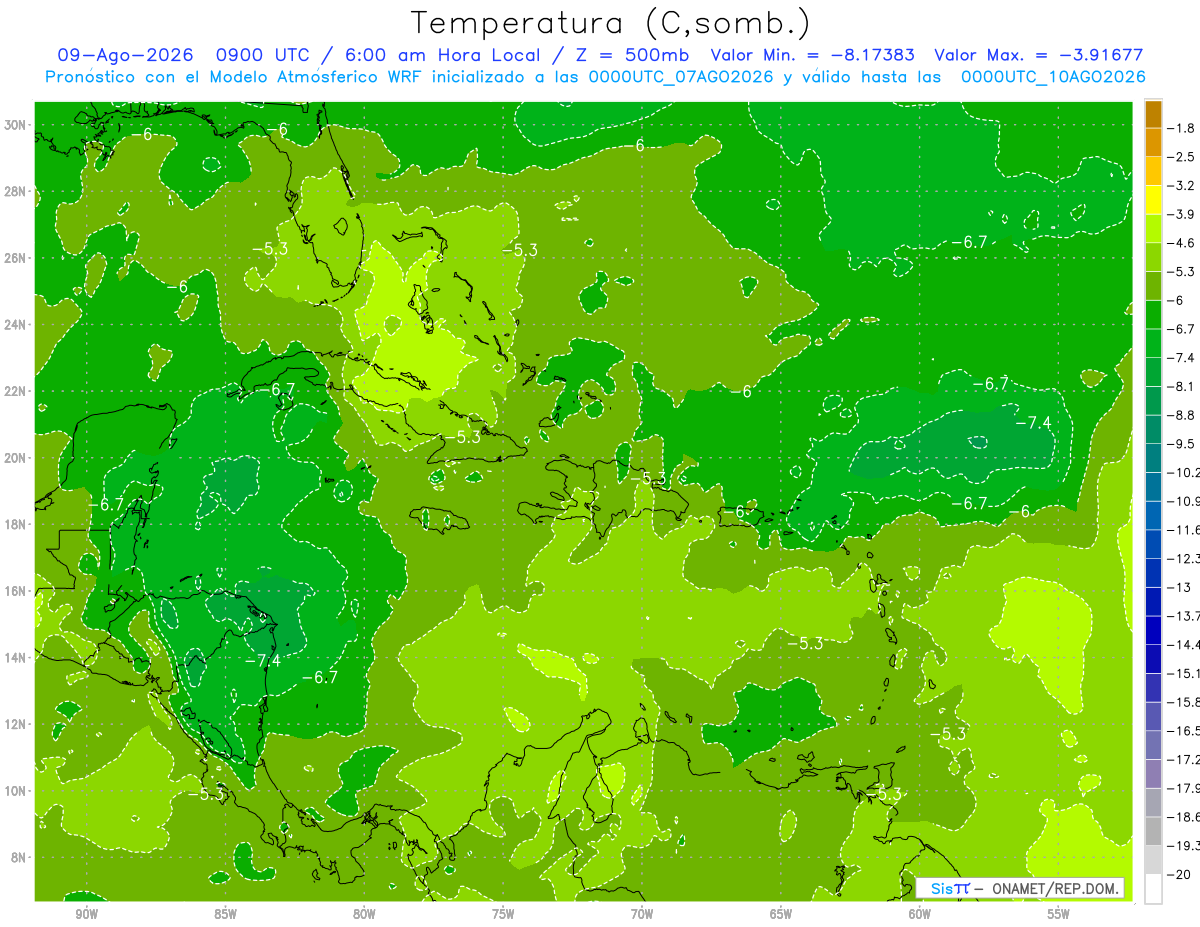Click the 12N latitude label
Image resolution: width=1200 pixels, height=927 pixels.
click(16, 724)
